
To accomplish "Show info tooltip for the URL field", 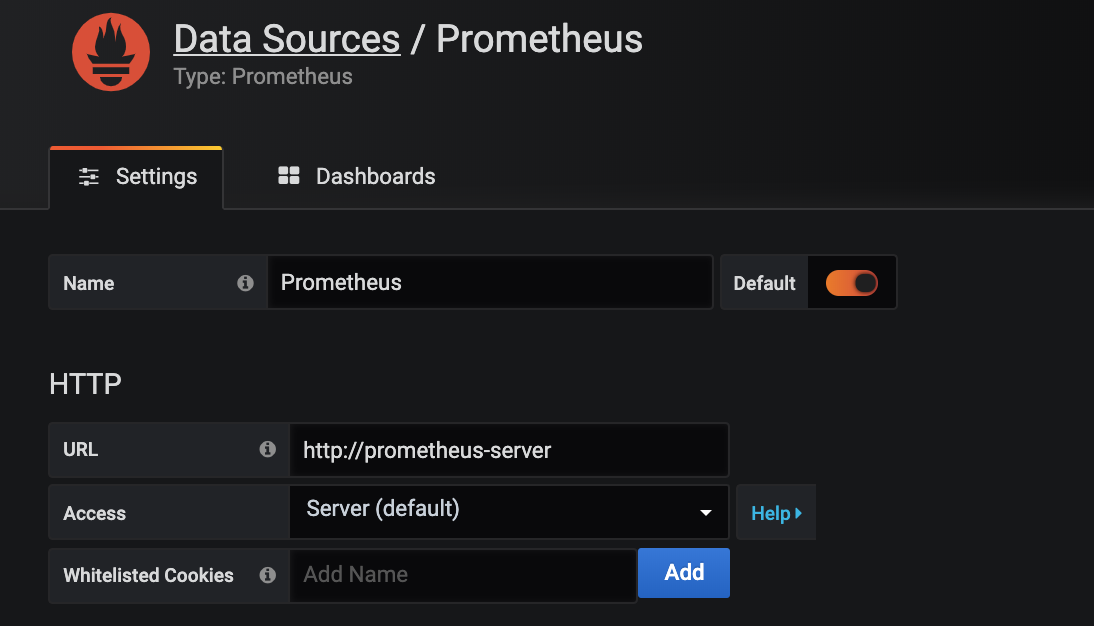I will (x=267, y=450).
